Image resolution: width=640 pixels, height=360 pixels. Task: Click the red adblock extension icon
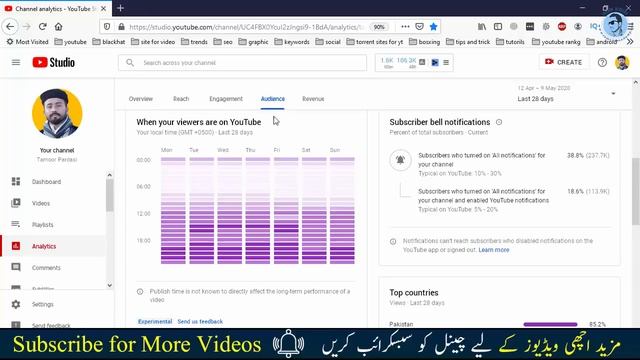562,27
